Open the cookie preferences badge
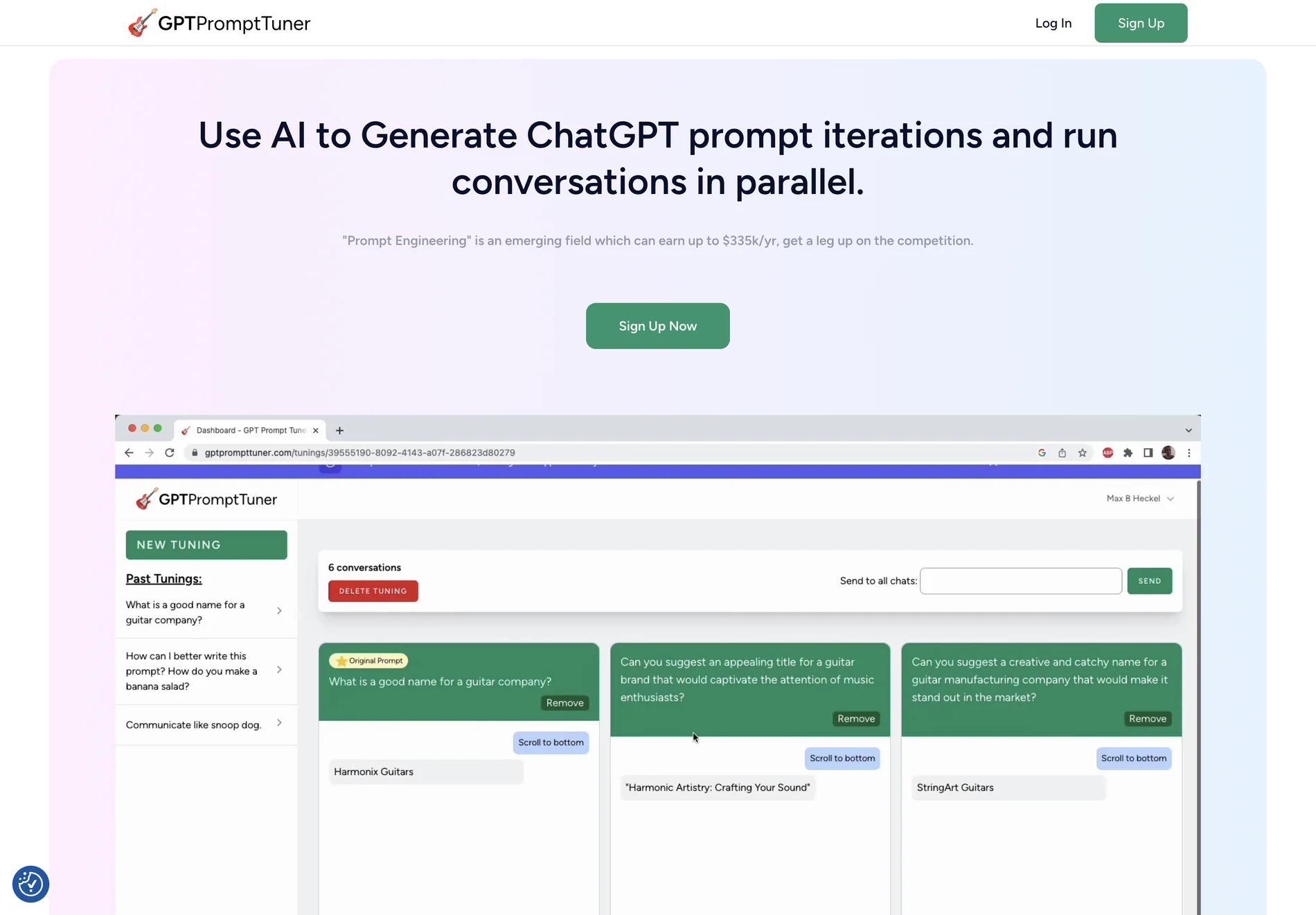 (30, 884)
